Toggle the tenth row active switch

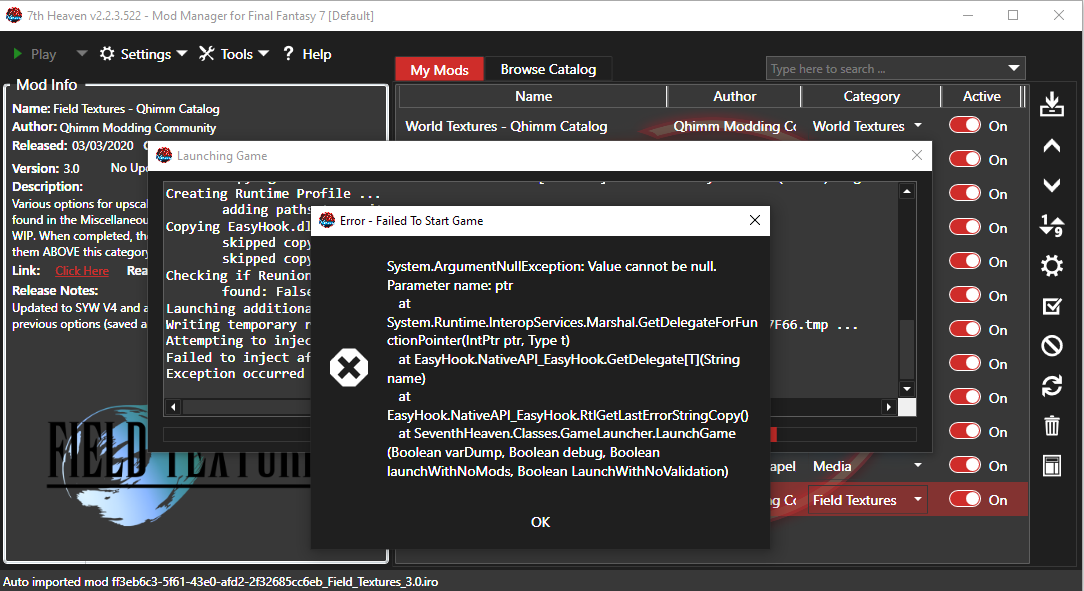pyautogui.click(x=964, y=431)
